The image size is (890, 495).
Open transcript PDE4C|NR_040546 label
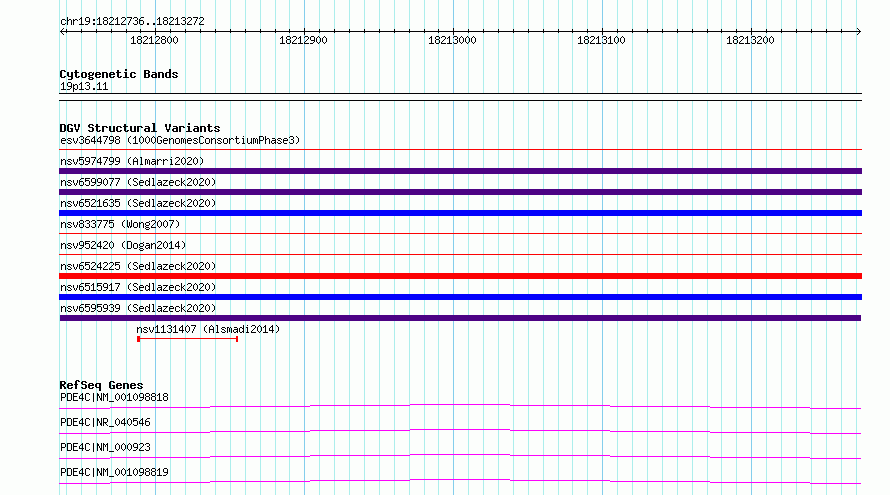(x=105, y=422)
